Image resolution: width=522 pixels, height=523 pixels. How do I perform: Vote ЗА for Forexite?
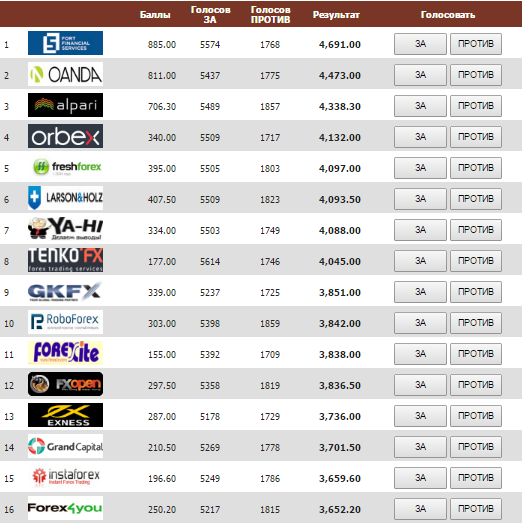(x=420, y=354)
